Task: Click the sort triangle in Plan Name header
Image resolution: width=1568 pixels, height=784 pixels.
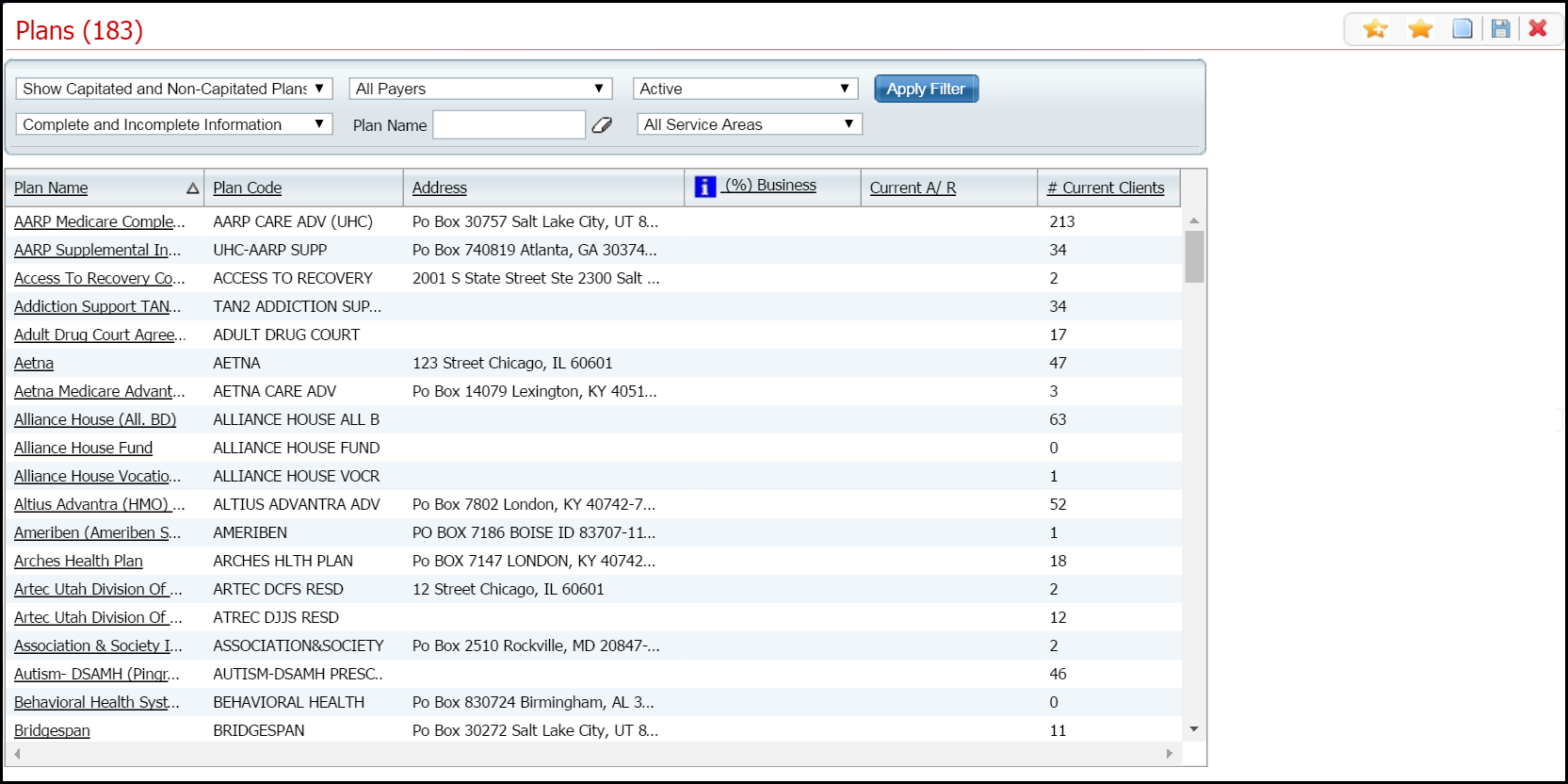Action: click(192, 188)
